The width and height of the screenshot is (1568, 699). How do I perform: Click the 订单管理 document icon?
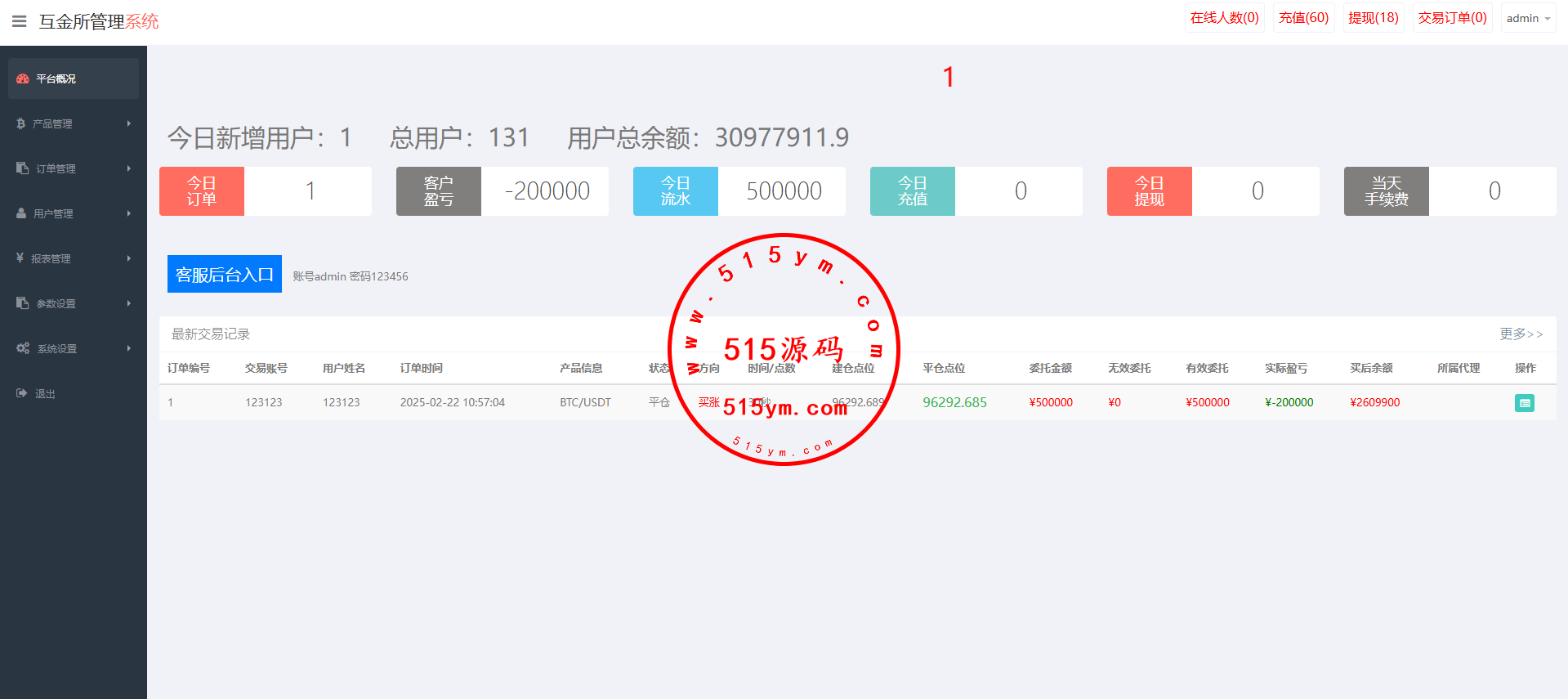click(23, 168)
